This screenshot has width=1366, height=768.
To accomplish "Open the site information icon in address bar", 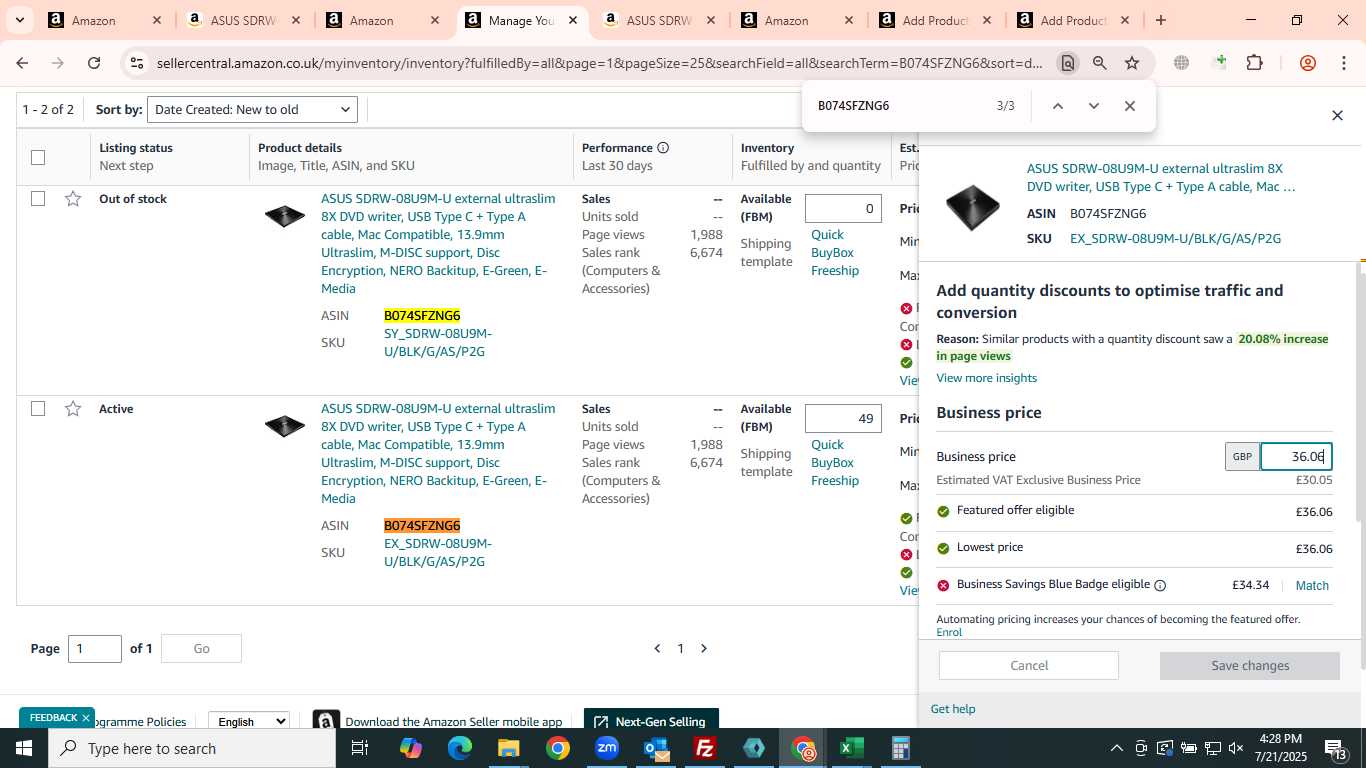I will [x=137, y=63].
